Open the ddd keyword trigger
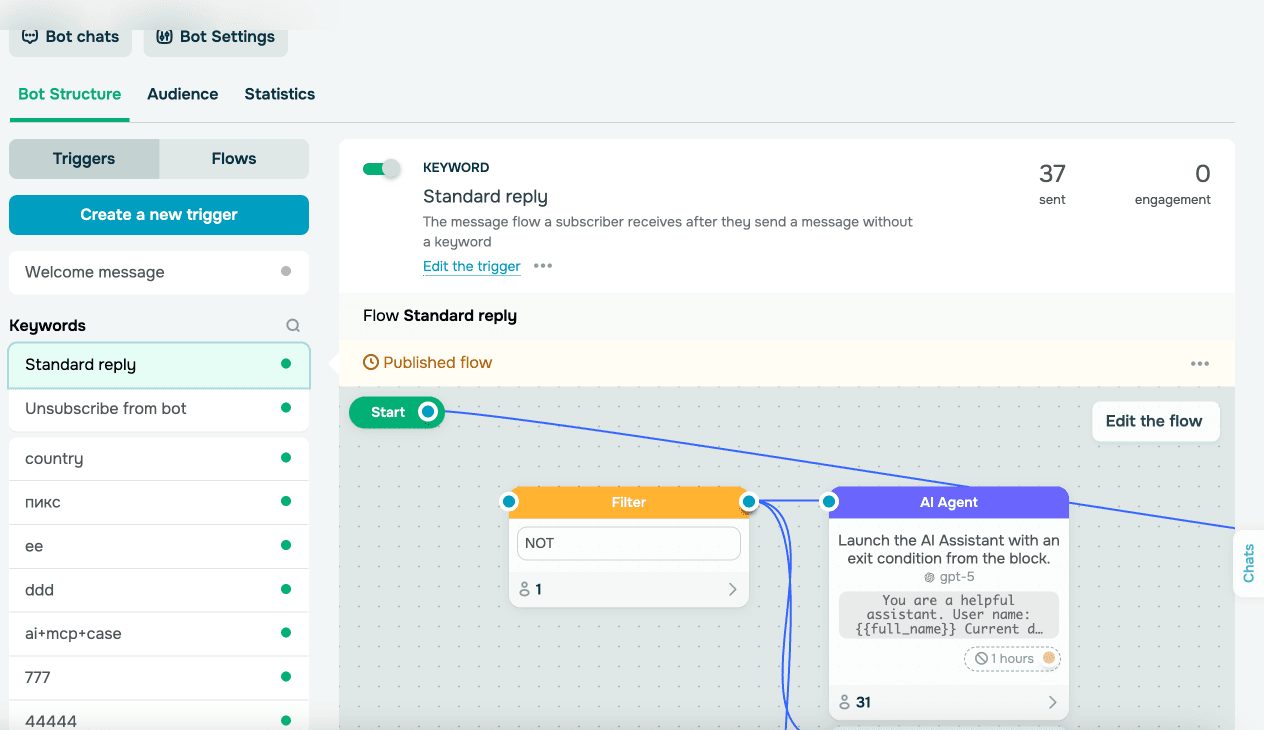Screen dimensions: 1264x730 159,590
